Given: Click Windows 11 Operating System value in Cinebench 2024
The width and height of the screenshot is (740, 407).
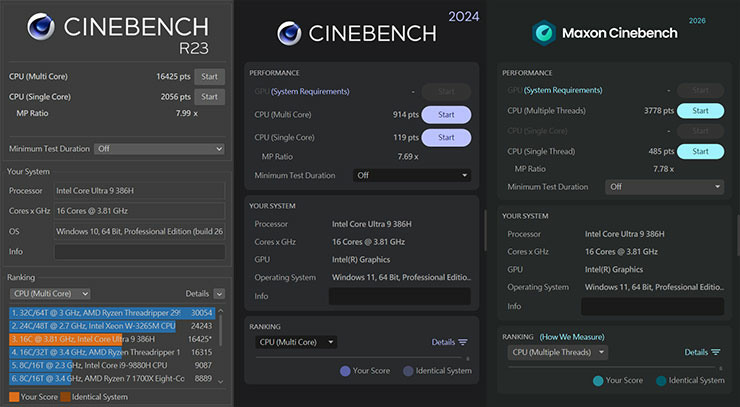Looking at the screenshot, I should coord(401,278).
